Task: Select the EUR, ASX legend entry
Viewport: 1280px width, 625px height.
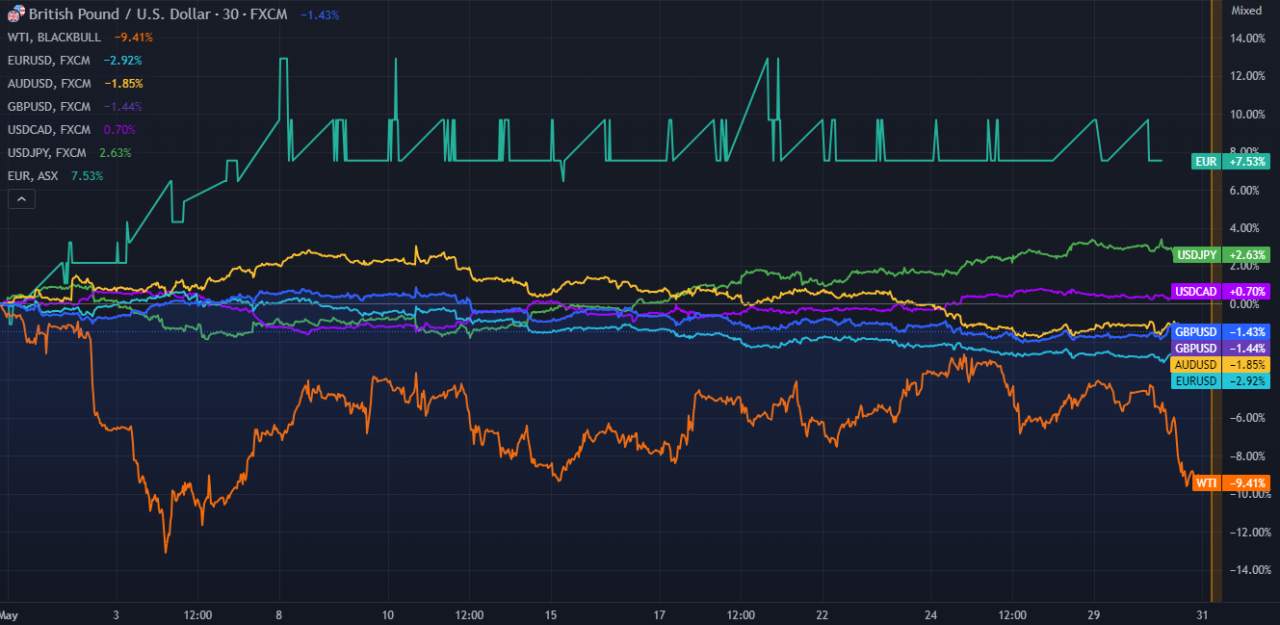Action: tap(32, 175)
